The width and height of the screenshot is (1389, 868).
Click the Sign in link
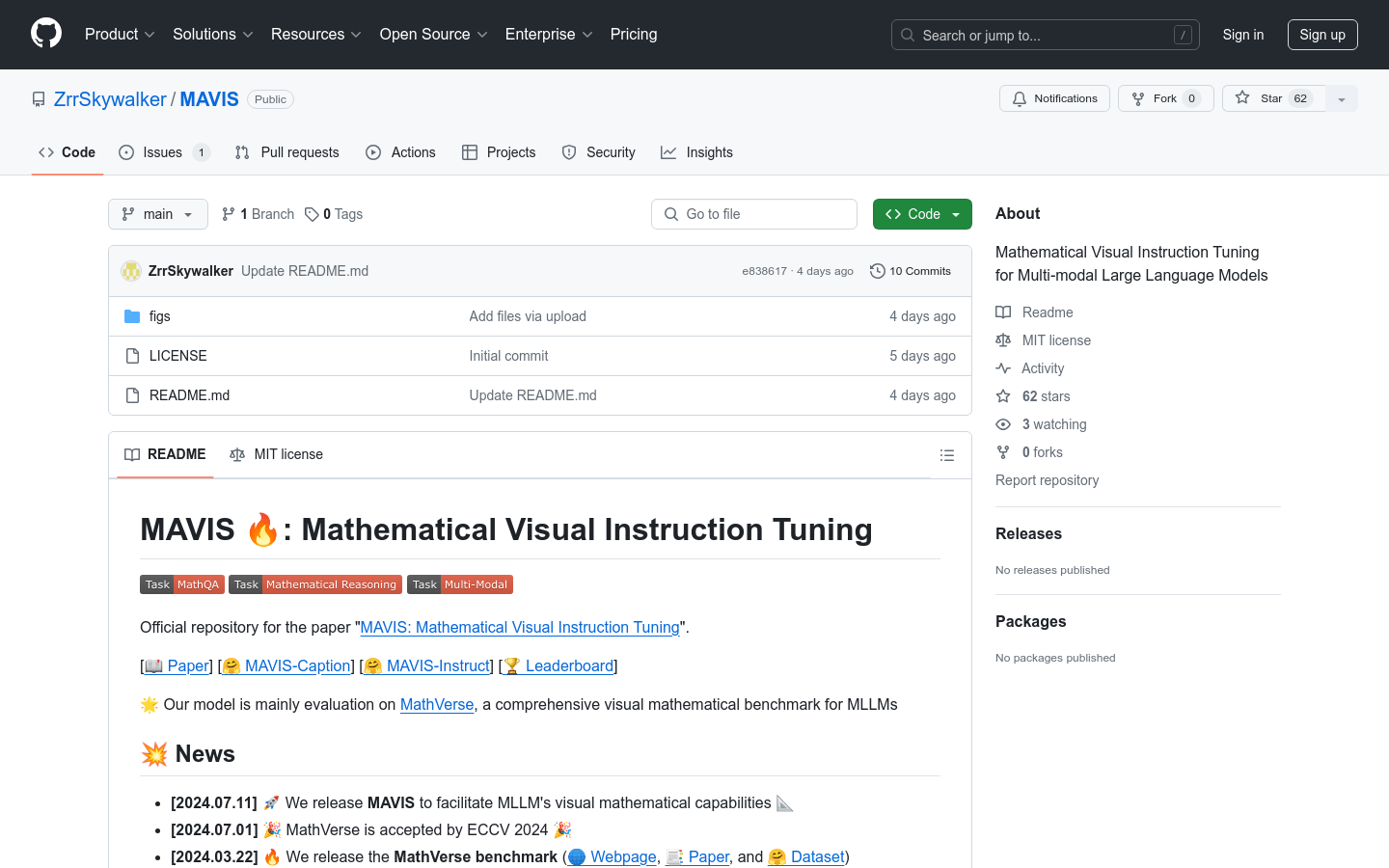(x=1242, y=35)
